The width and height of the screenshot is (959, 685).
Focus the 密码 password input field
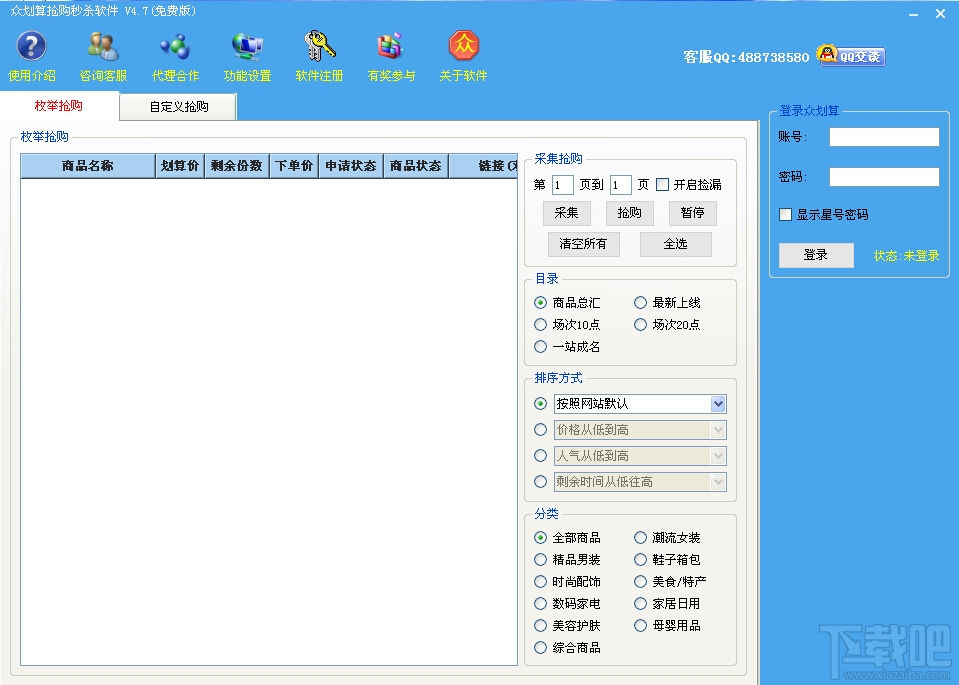click(884, 177)
